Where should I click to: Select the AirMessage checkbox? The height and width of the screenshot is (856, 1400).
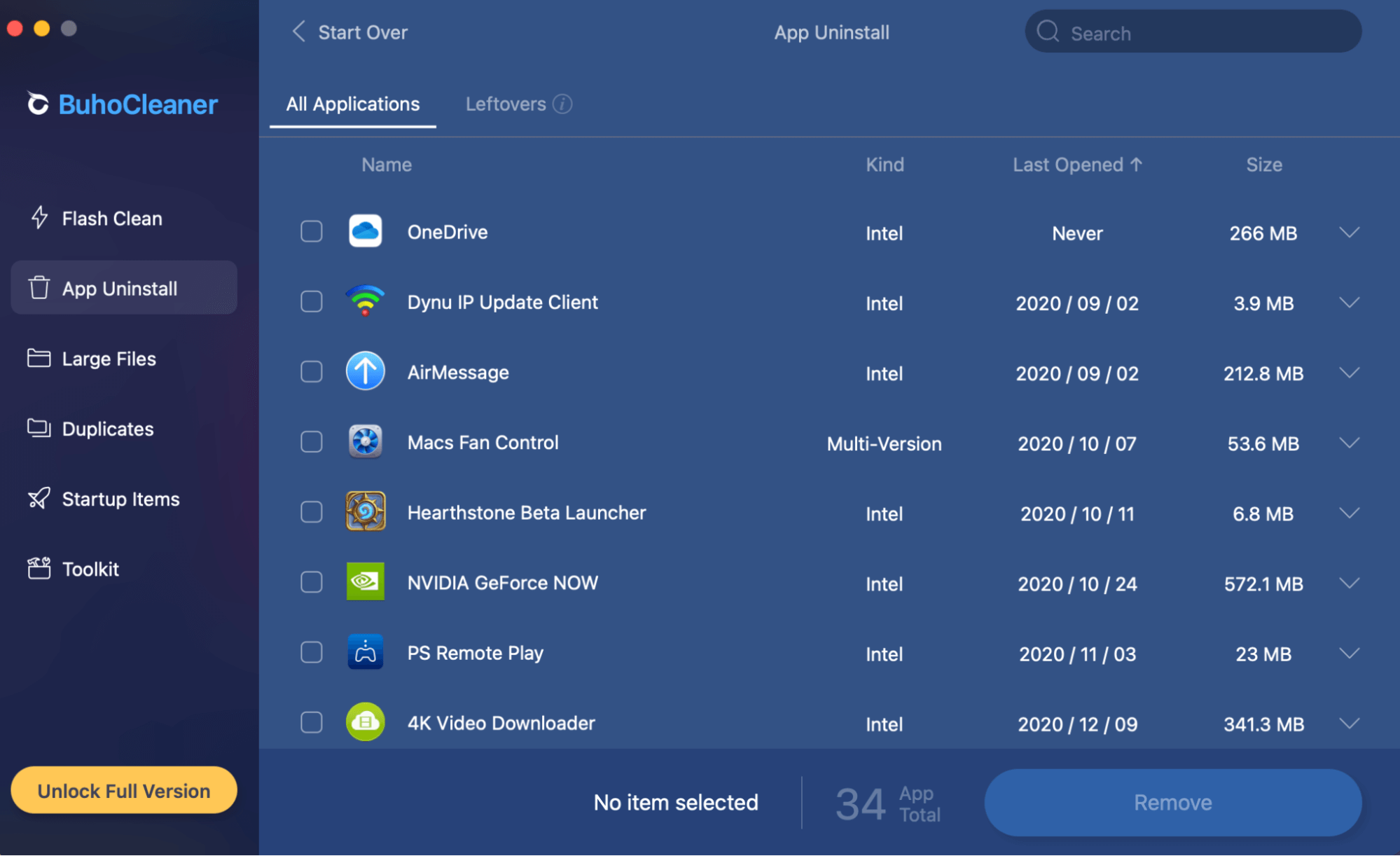click(311, 372)
